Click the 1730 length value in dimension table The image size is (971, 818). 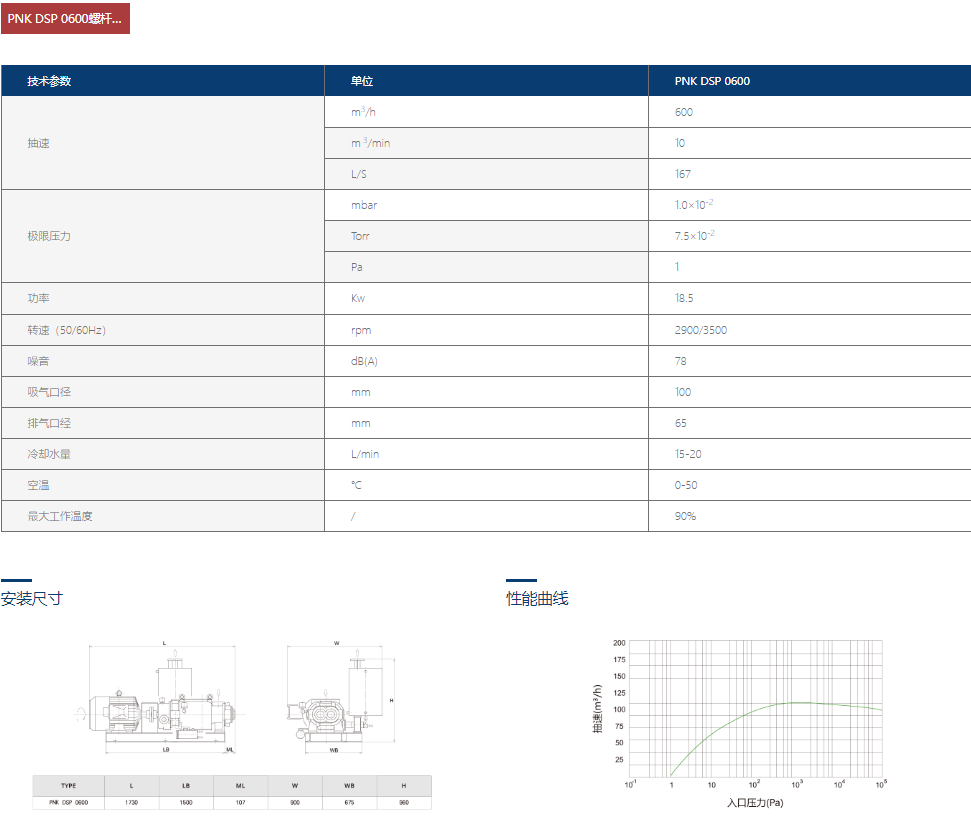(x=131, y=802)
